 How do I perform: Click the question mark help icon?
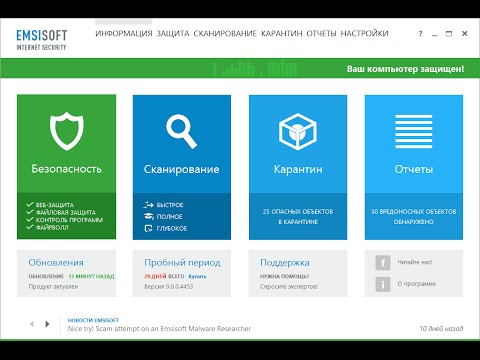pos(420,34)
